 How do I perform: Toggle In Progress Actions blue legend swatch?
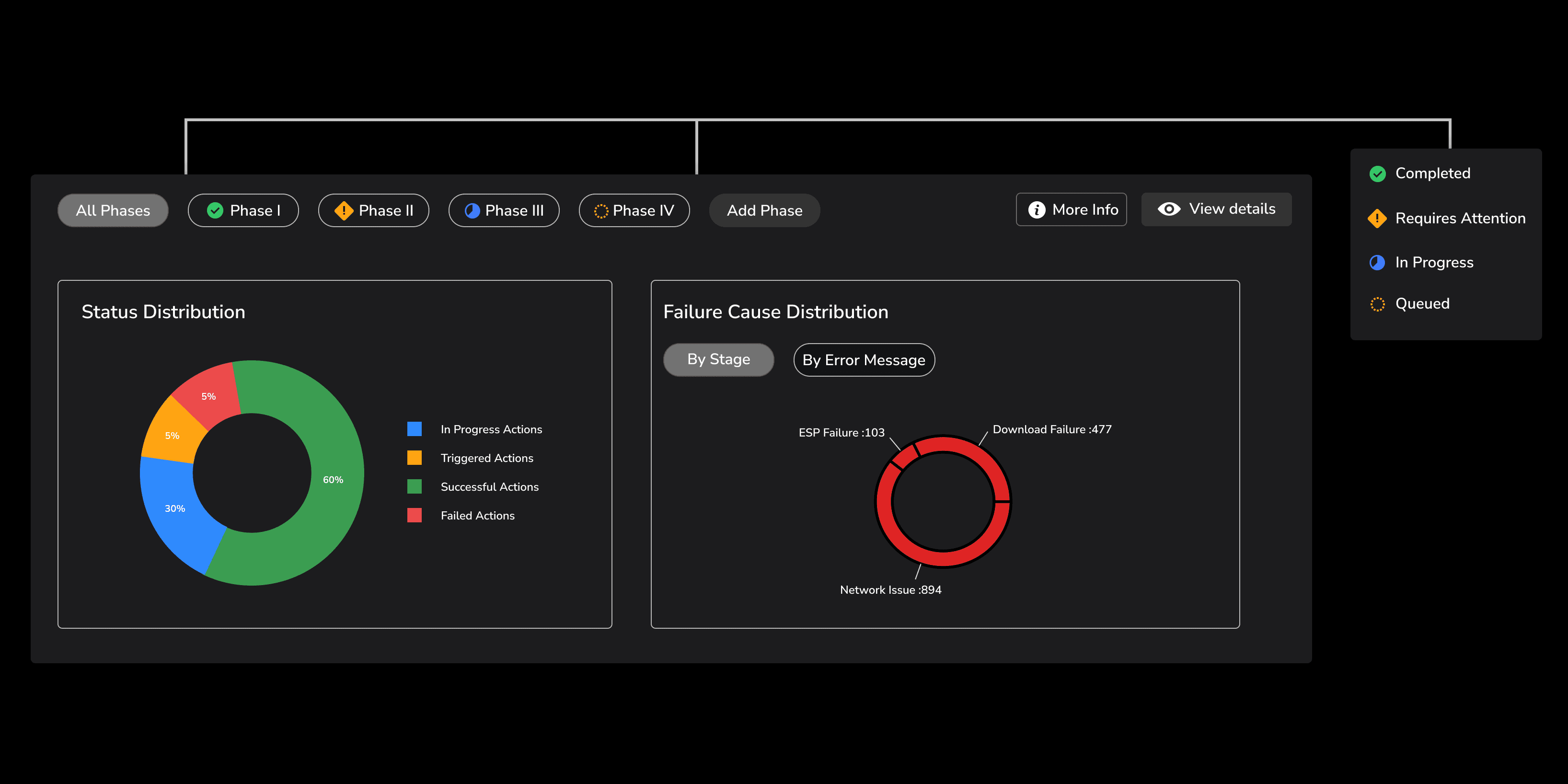coord(415,429)
